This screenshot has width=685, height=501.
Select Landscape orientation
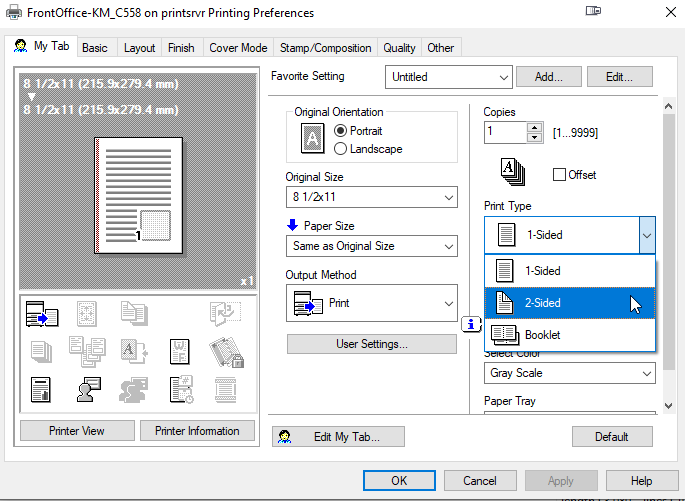pos(341,149)
